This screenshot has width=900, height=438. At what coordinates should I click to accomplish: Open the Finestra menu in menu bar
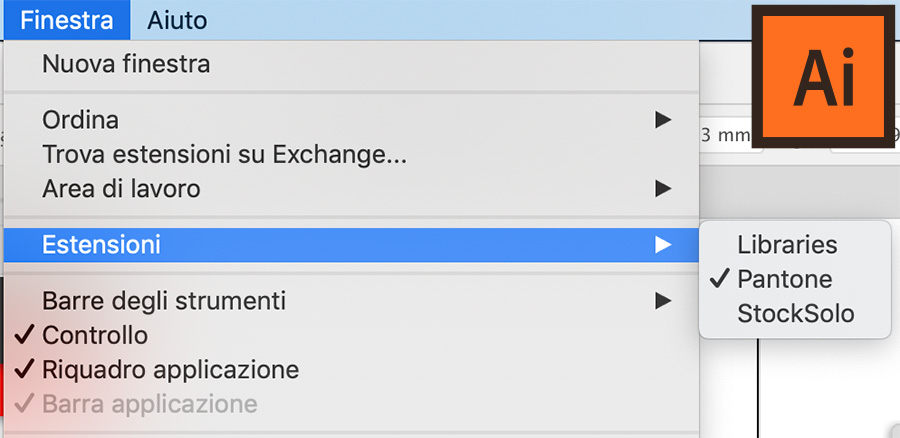coord(67,20)
